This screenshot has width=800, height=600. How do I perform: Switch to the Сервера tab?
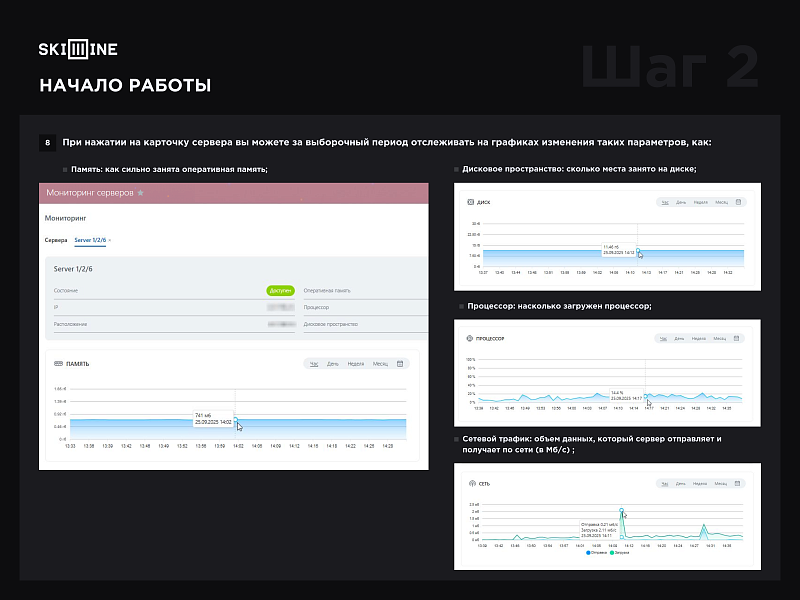click(56, 241)
